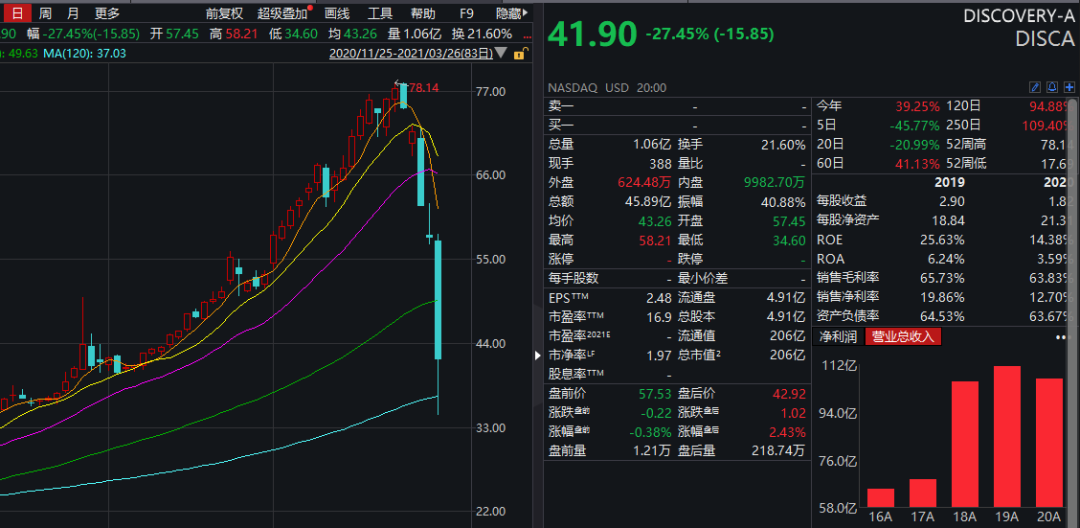Click the red ellipsis after 换 21.60%
Screen dimensions: 1080x528
(x=526, y=34)
